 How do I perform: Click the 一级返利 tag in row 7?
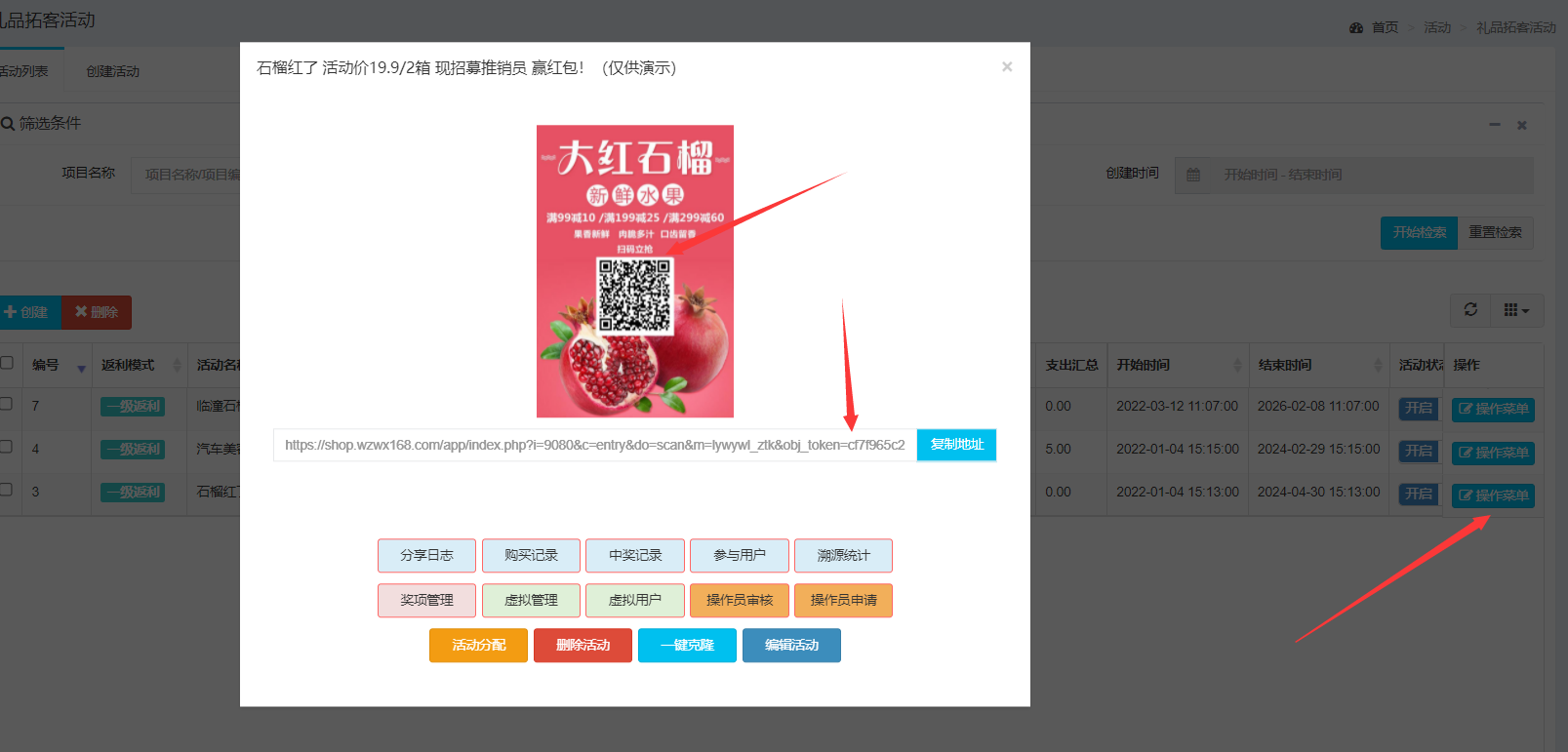pyautogui.click(x=133, y=407)
